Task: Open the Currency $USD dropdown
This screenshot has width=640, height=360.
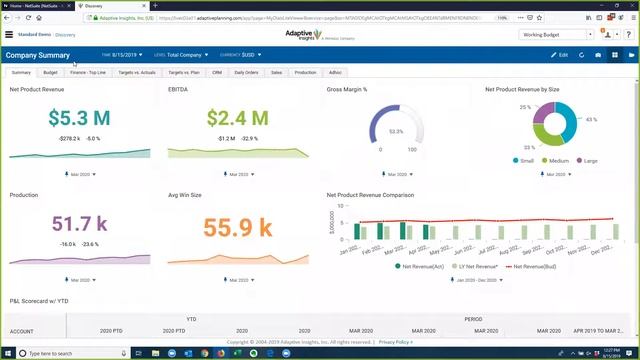Action: click(240, 55)
